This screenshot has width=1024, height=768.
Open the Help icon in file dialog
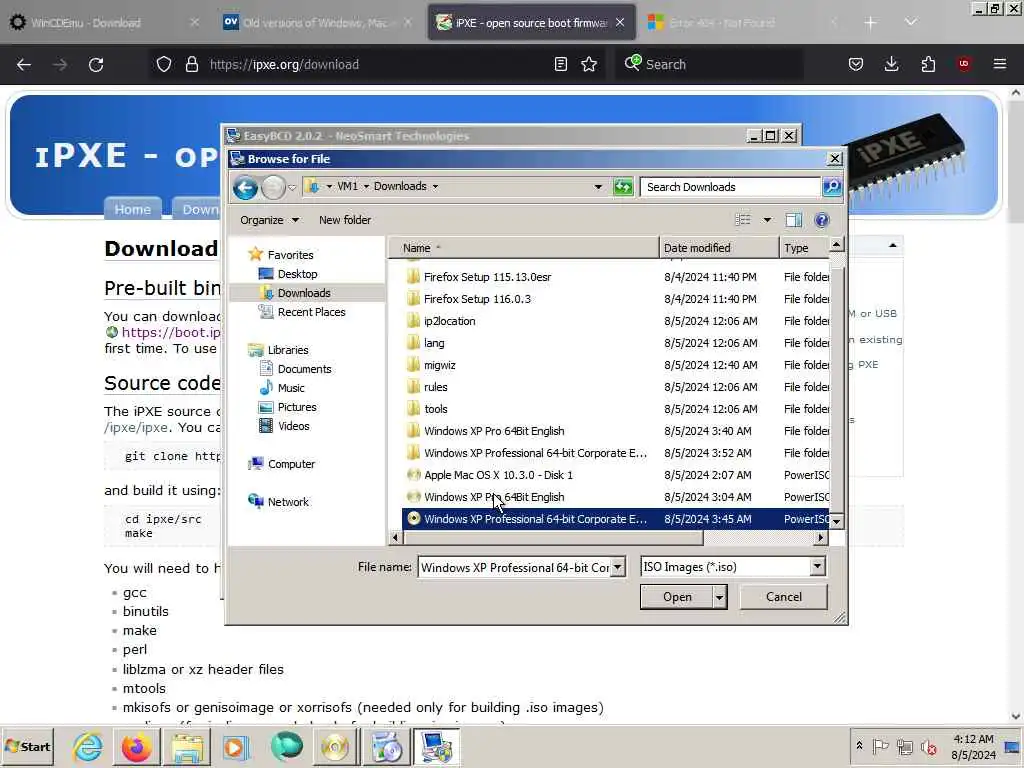click(x=822, y=220)
